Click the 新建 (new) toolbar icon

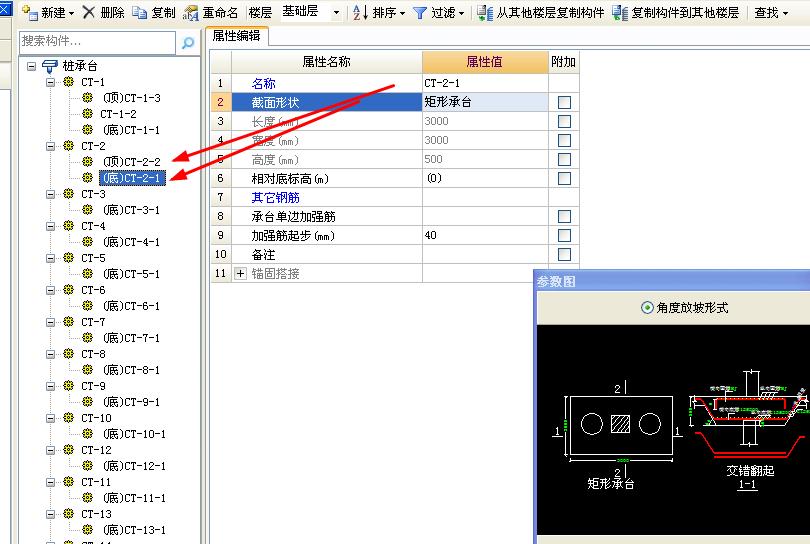point(29,12)
